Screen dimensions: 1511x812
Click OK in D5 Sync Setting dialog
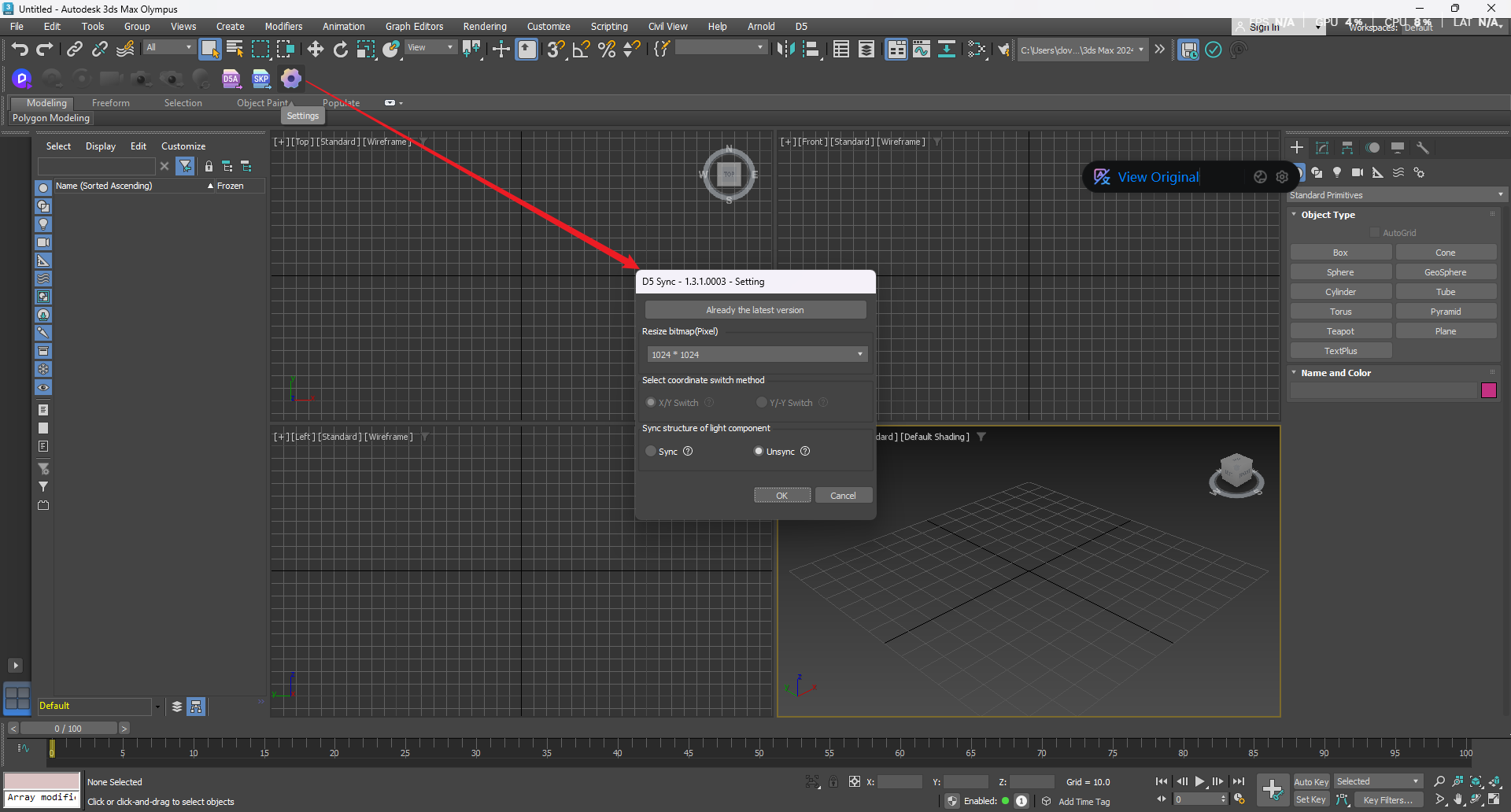[781, 496]
